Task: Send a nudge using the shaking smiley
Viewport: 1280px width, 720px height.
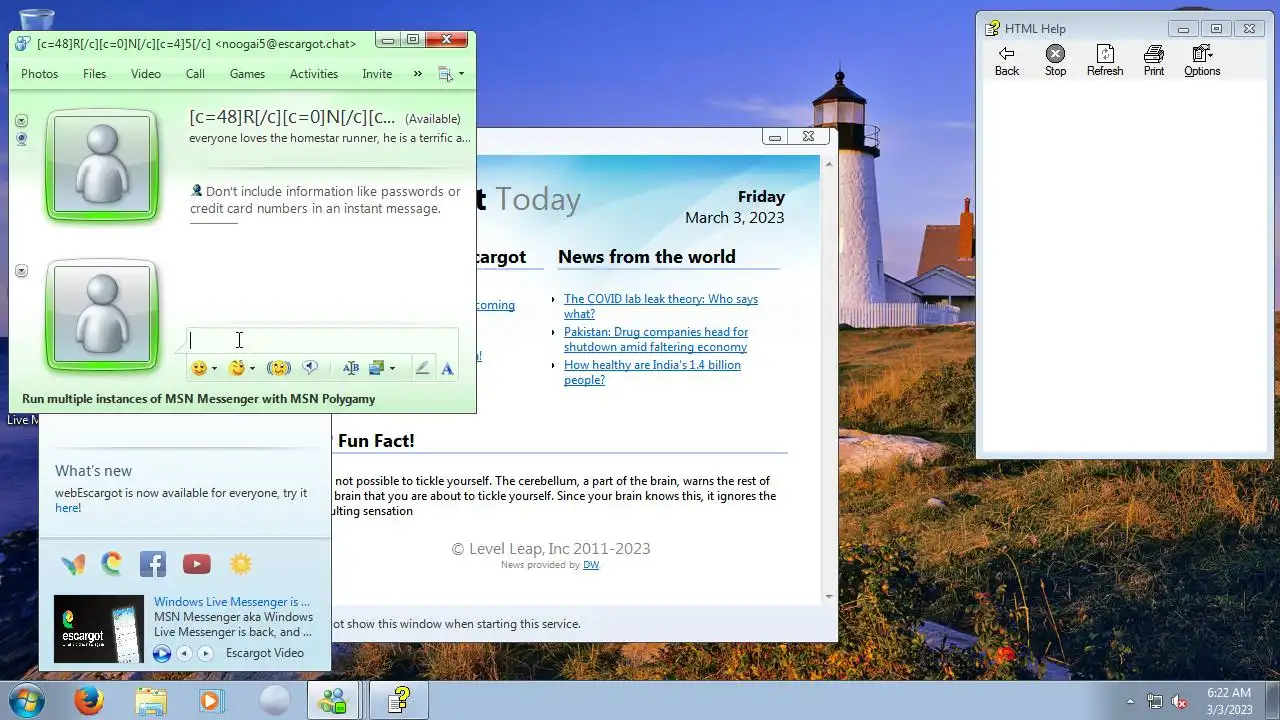Action: 279,368
